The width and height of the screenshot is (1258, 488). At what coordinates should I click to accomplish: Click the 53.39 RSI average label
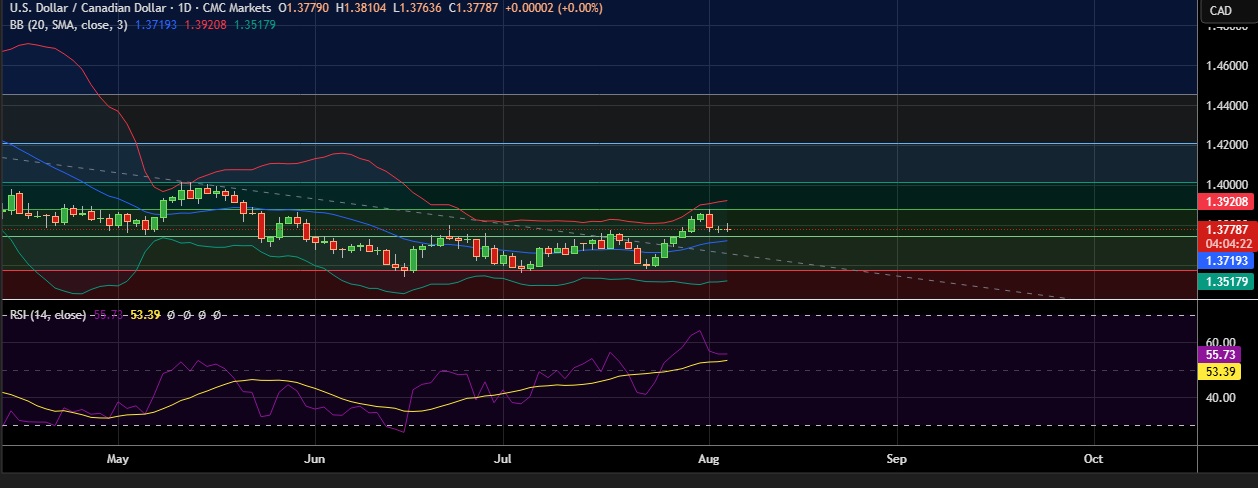pyautogui.click(x=1220, y=372)
